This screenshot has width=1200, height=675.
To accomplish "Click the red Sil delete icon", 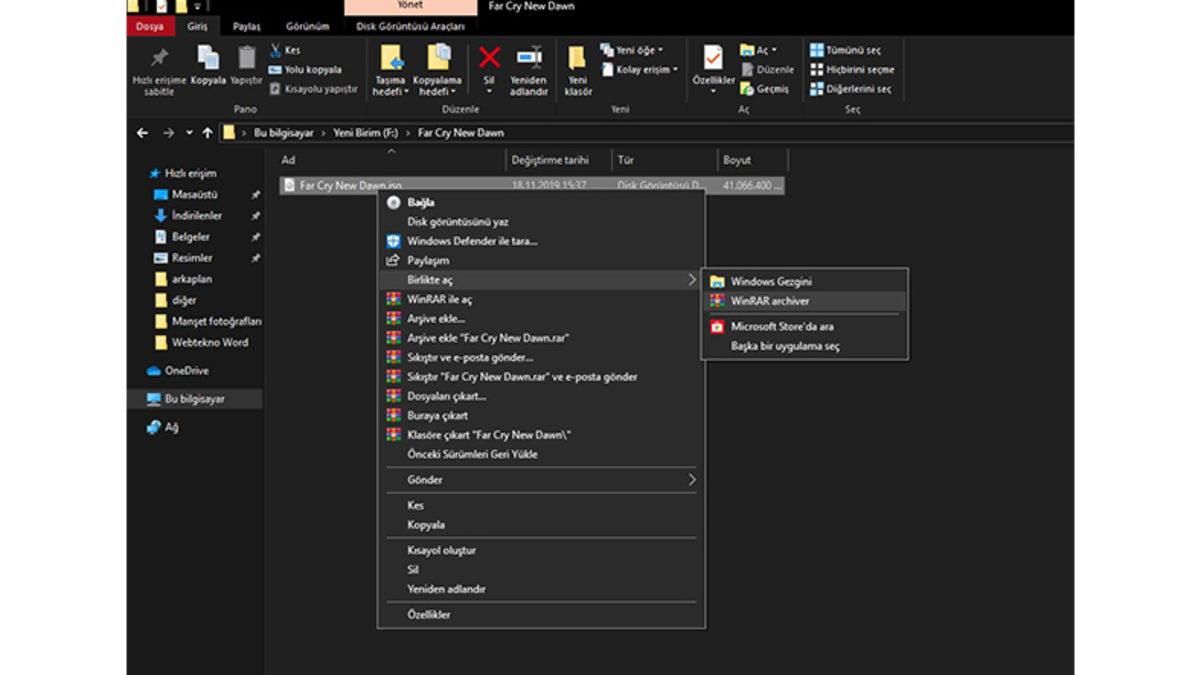I will click(489, 60).
